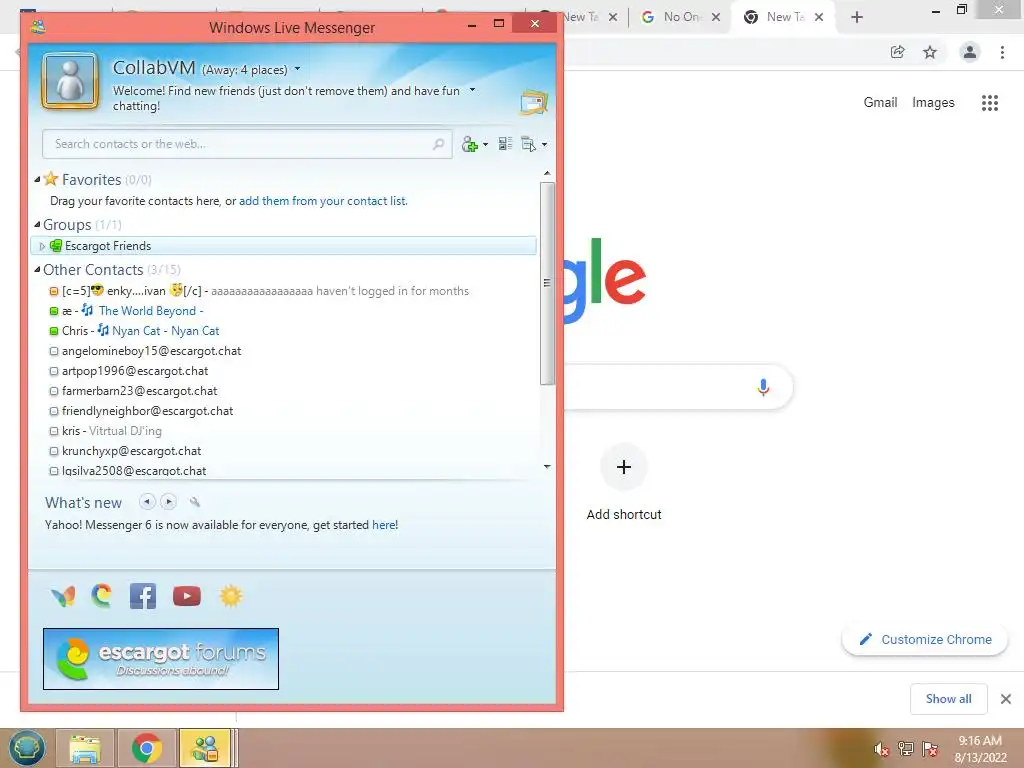The image size is (1024, 768).
Task: Click add them from your contact list link
Action: 323,201
